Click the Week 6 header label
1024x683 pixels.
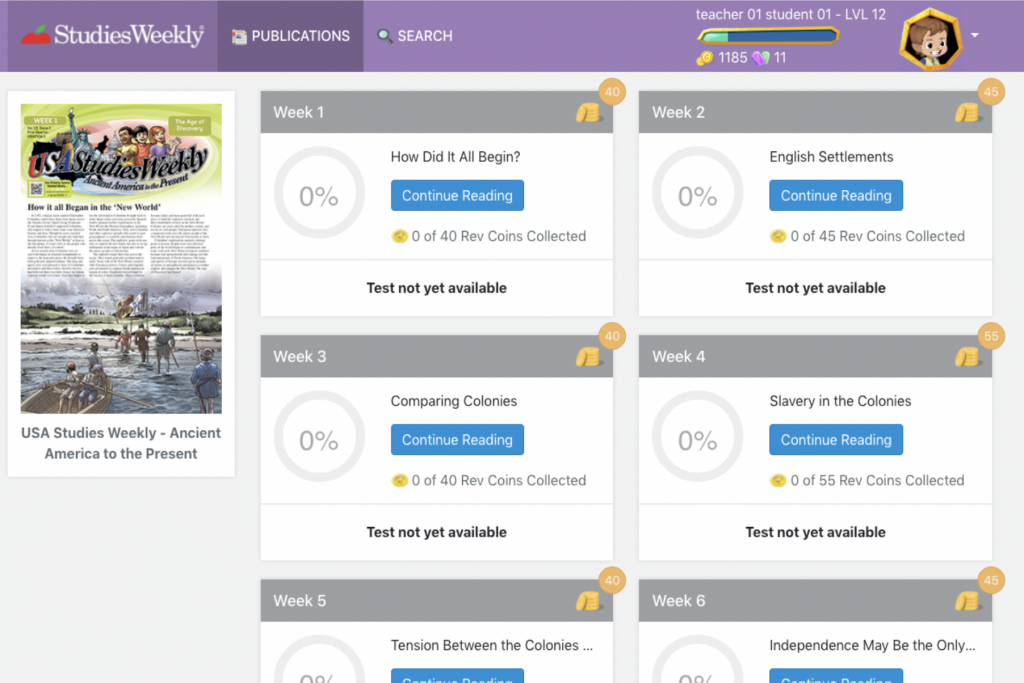click(679, 601)
